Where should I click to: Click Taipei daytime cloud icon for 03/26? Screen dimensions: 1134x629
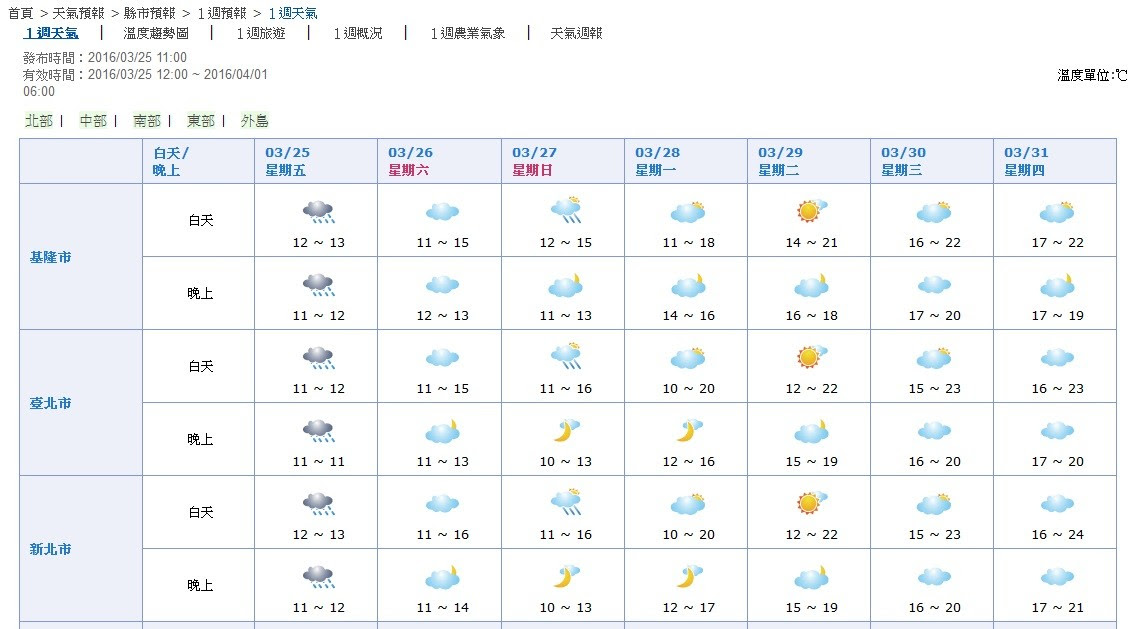click(442, 358)
